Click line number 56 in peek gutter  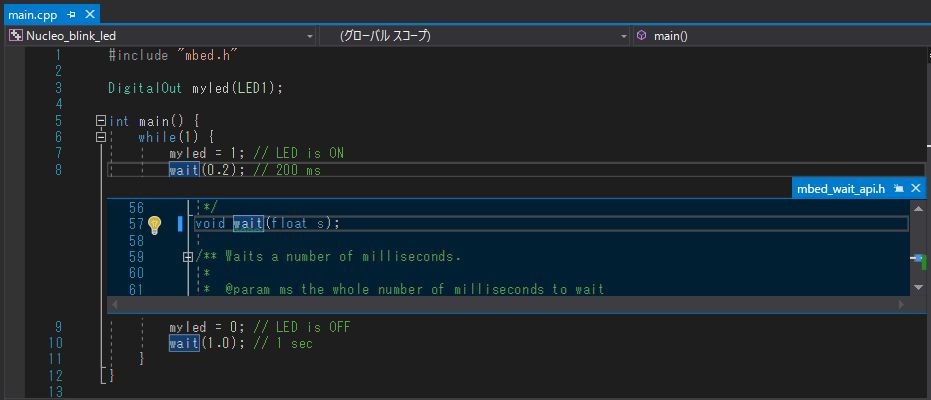(x=137, y=208)
